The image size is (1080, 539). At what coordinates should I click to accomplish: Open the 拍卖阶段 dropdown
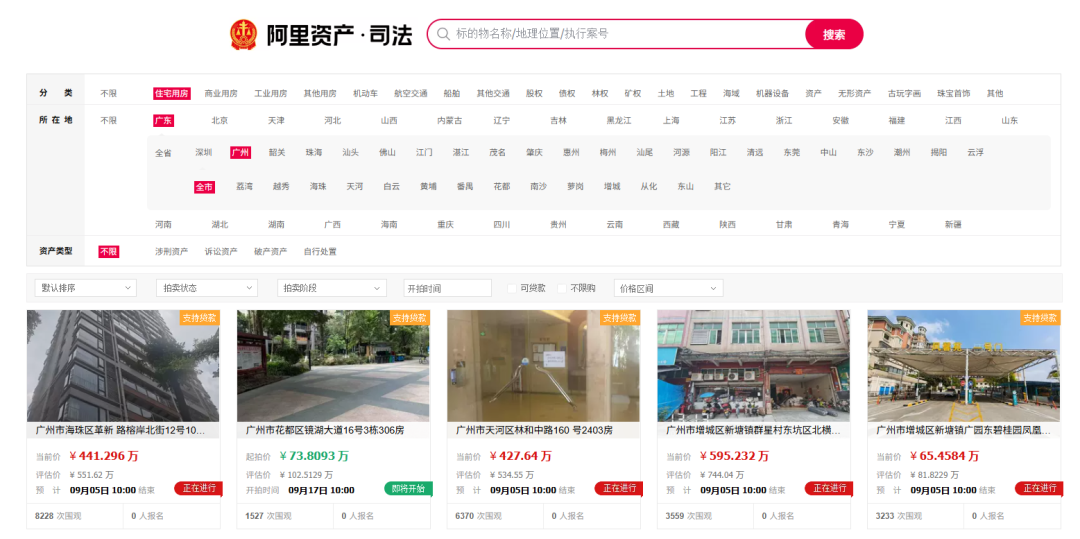point(331,288)
